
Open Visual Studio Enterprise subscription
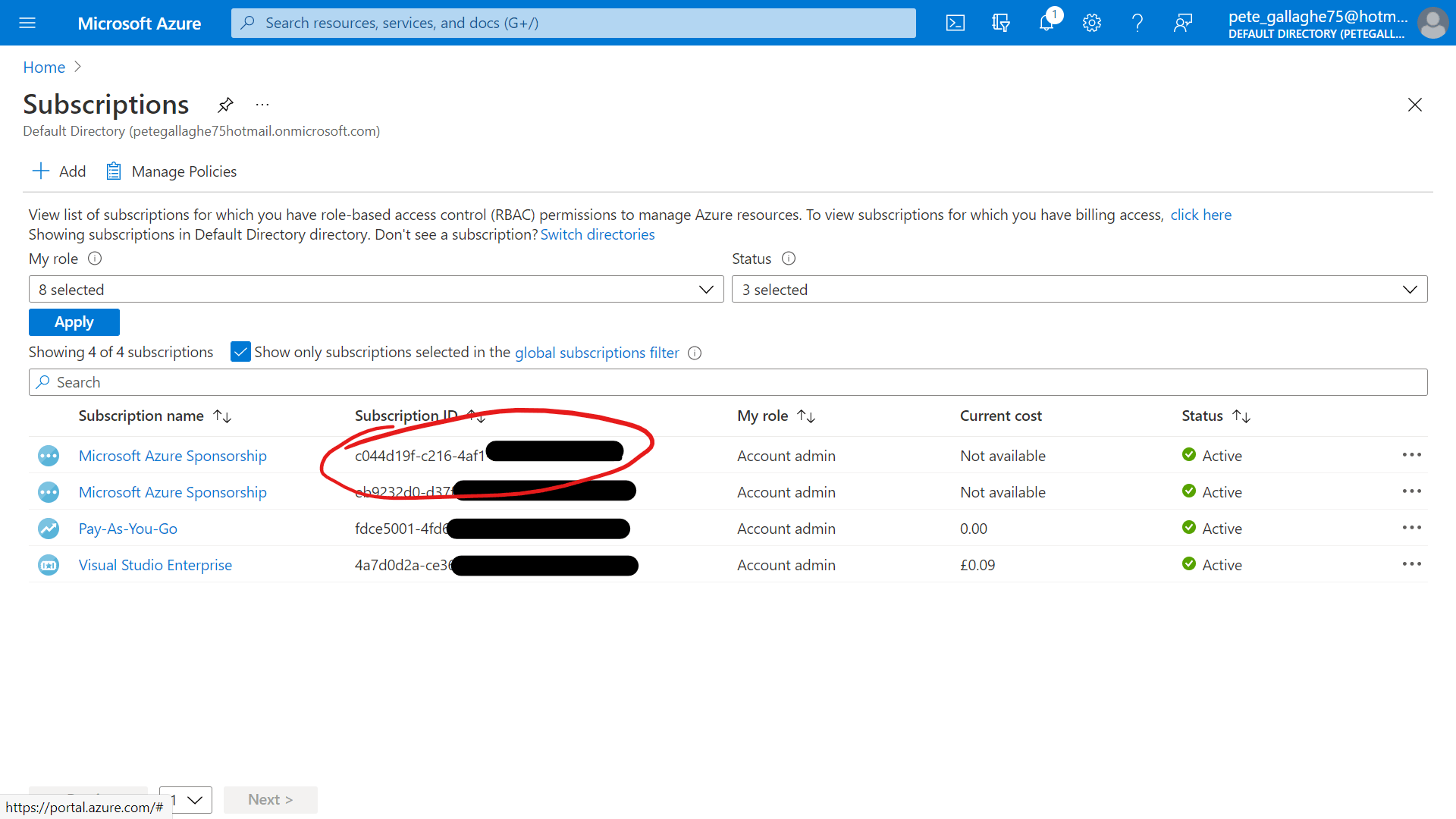click(155, 565)
